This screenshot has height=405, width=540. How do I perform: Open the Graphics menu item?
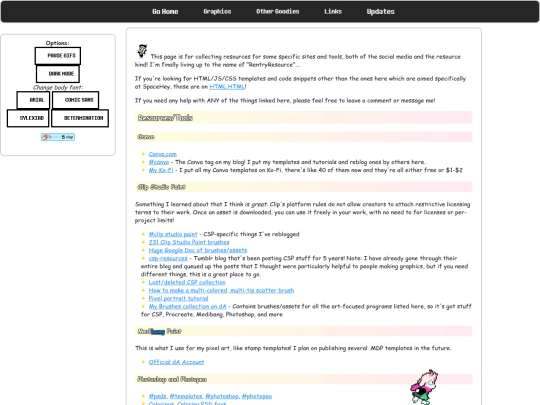click(217, 11)
